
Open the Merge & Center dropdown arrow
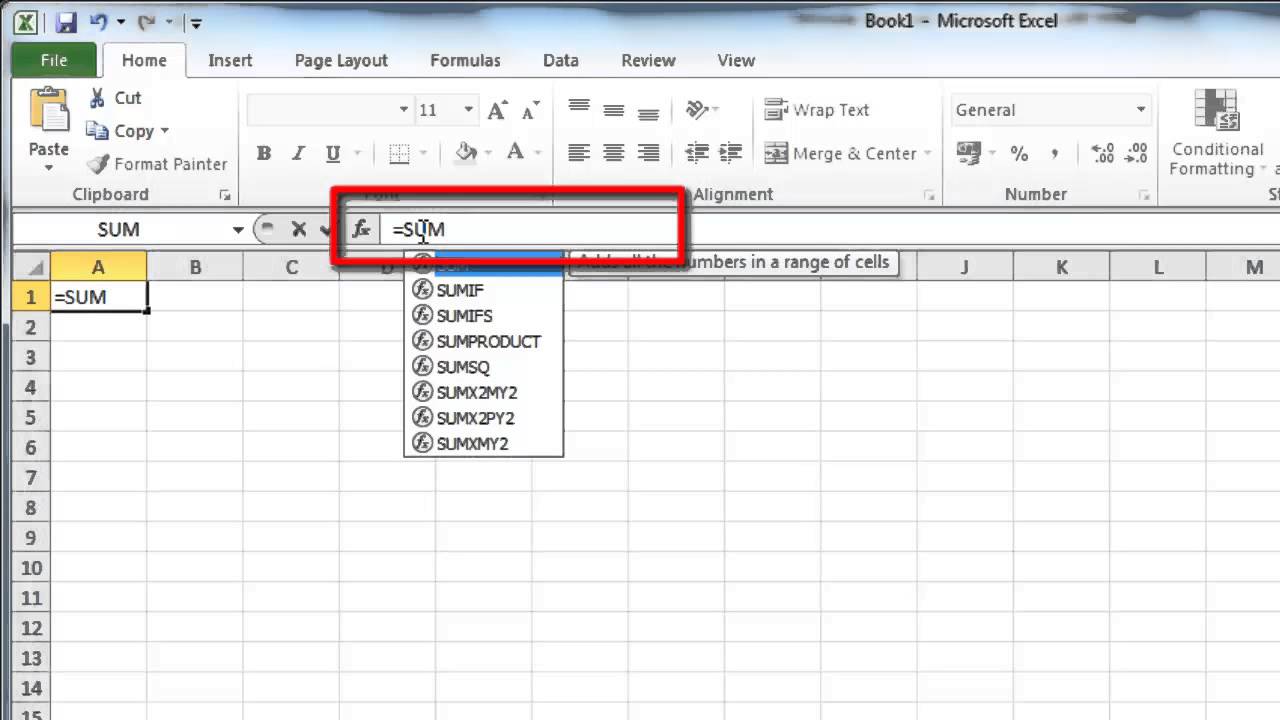pyautogui.click(x=927, y=153)
